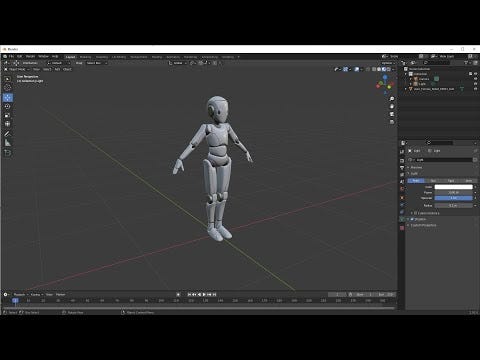Click the Blender logo menu icon
Screen dimensions: 480x360
[5, 57]
